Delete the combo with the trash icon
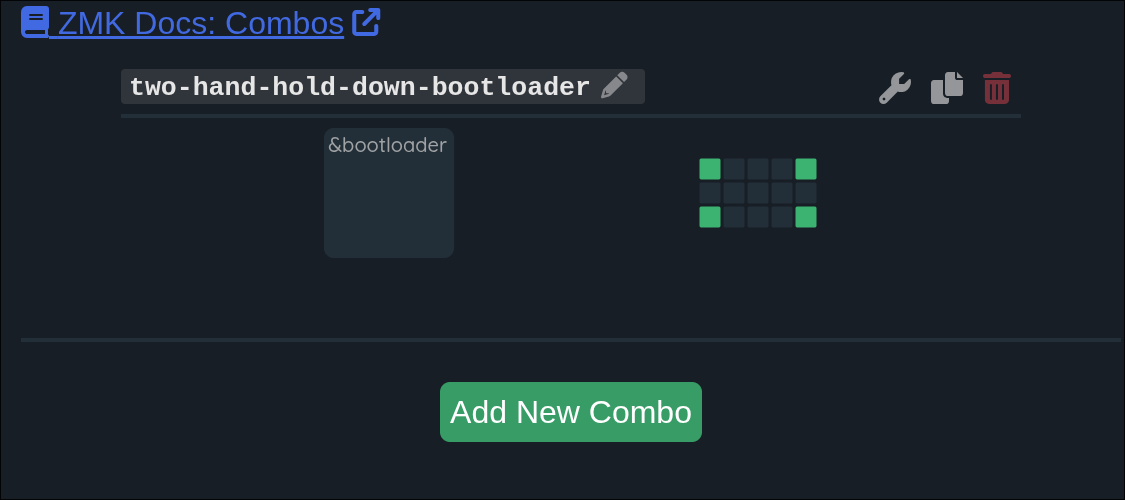Viewport: 1125px width, 500px height. [997, 88]
